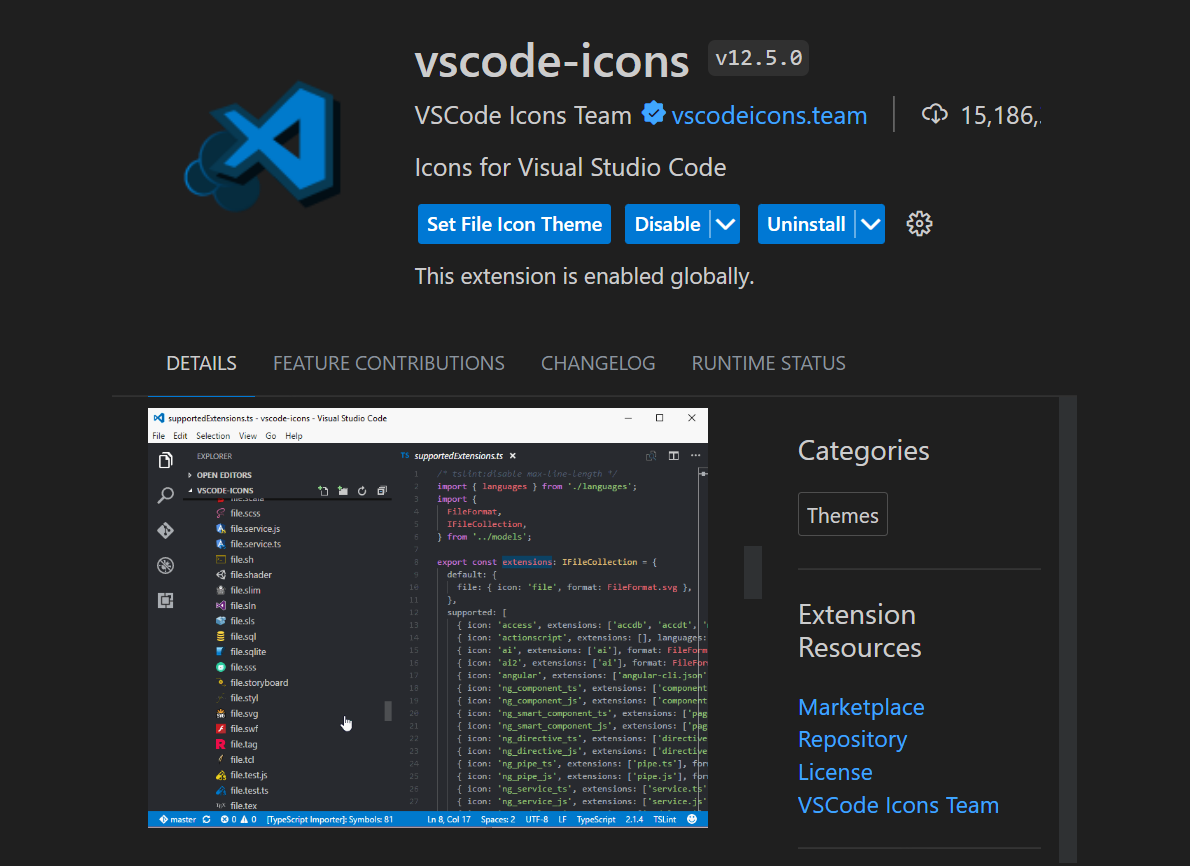Open the vscodeicons.team publisher link
1190x866 pixels.
[769, 115]
